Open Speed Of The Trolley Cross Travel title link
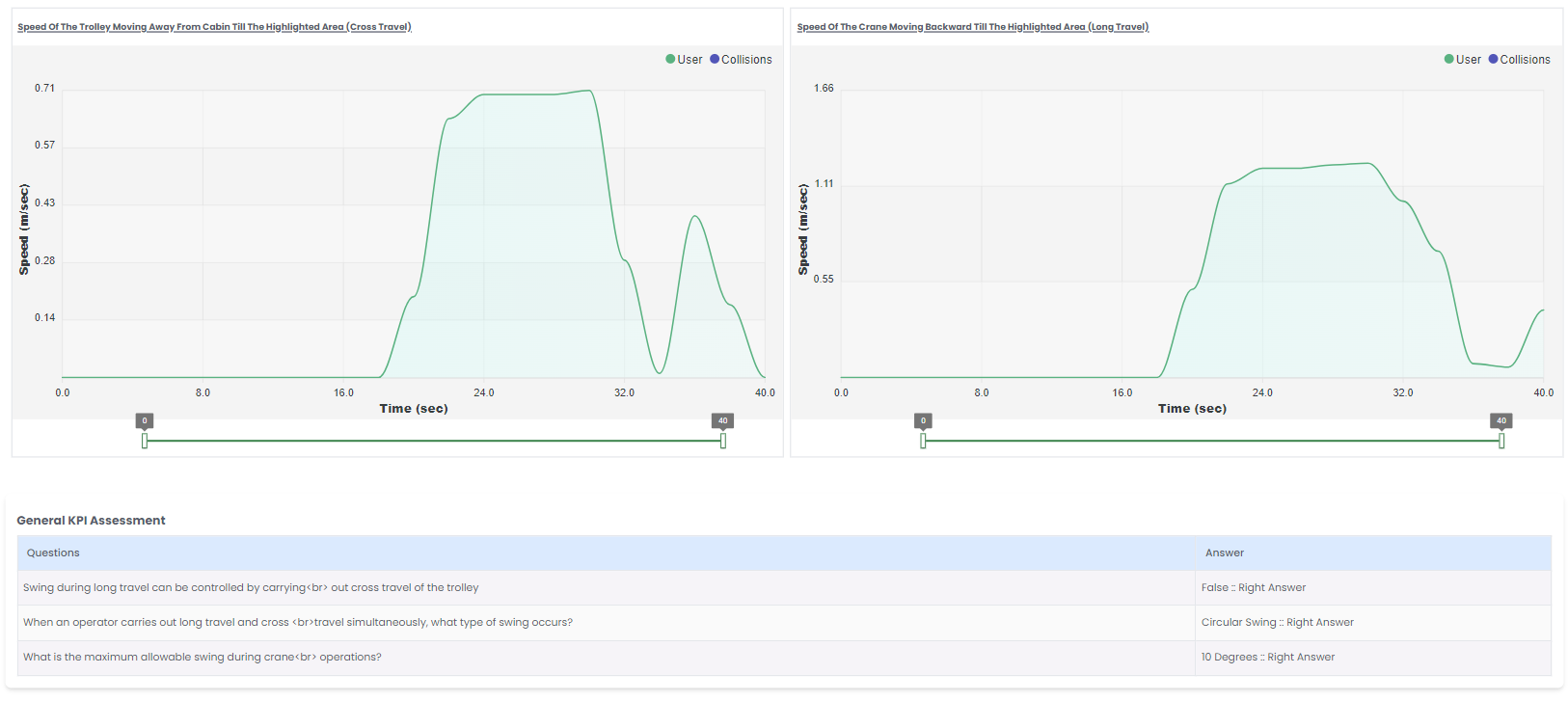The width and height of the screenshot is (1568, 701). click(x=214, y=27)
